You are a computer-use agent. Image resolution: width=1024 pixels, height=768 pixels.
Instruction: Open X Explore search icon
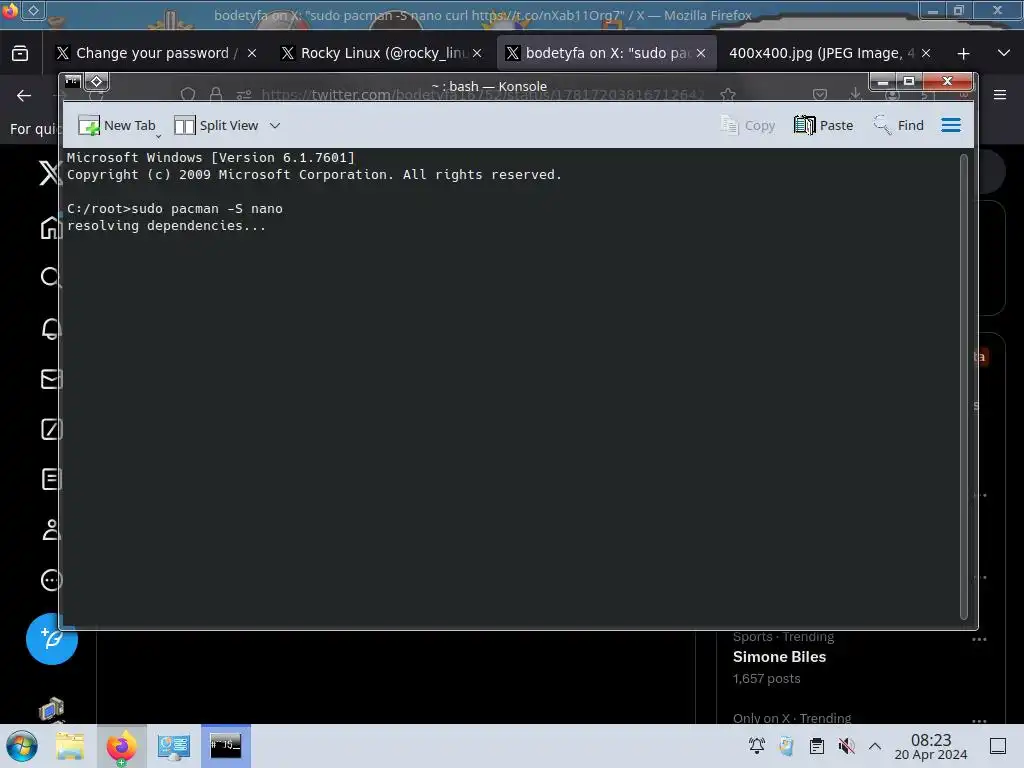click(51, 278)
